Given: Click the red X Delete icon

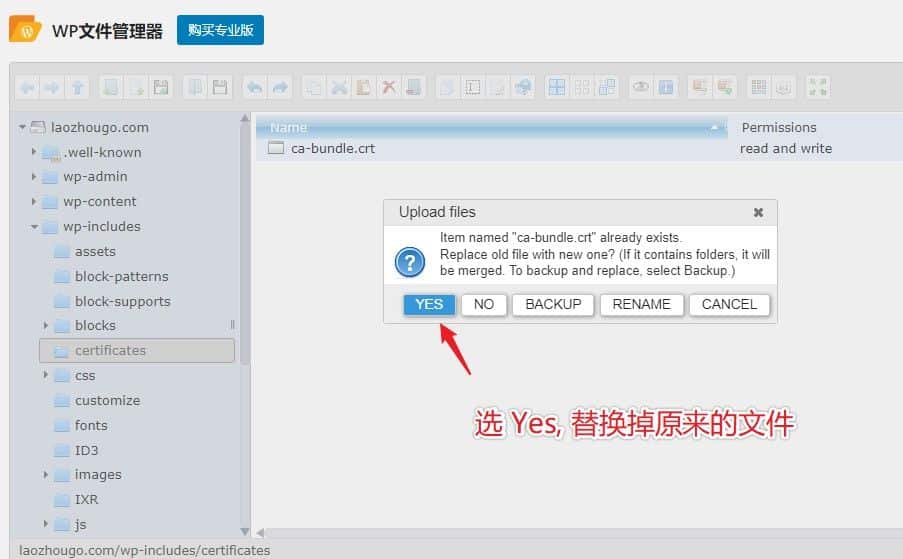Looking at the screenshot, I should click(x=389, y=88).
